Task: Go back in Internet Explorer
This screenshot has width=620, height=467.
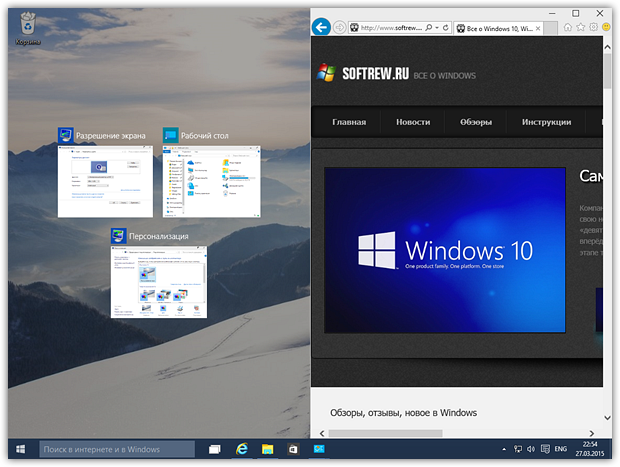Action: click(x=321, y=28)
